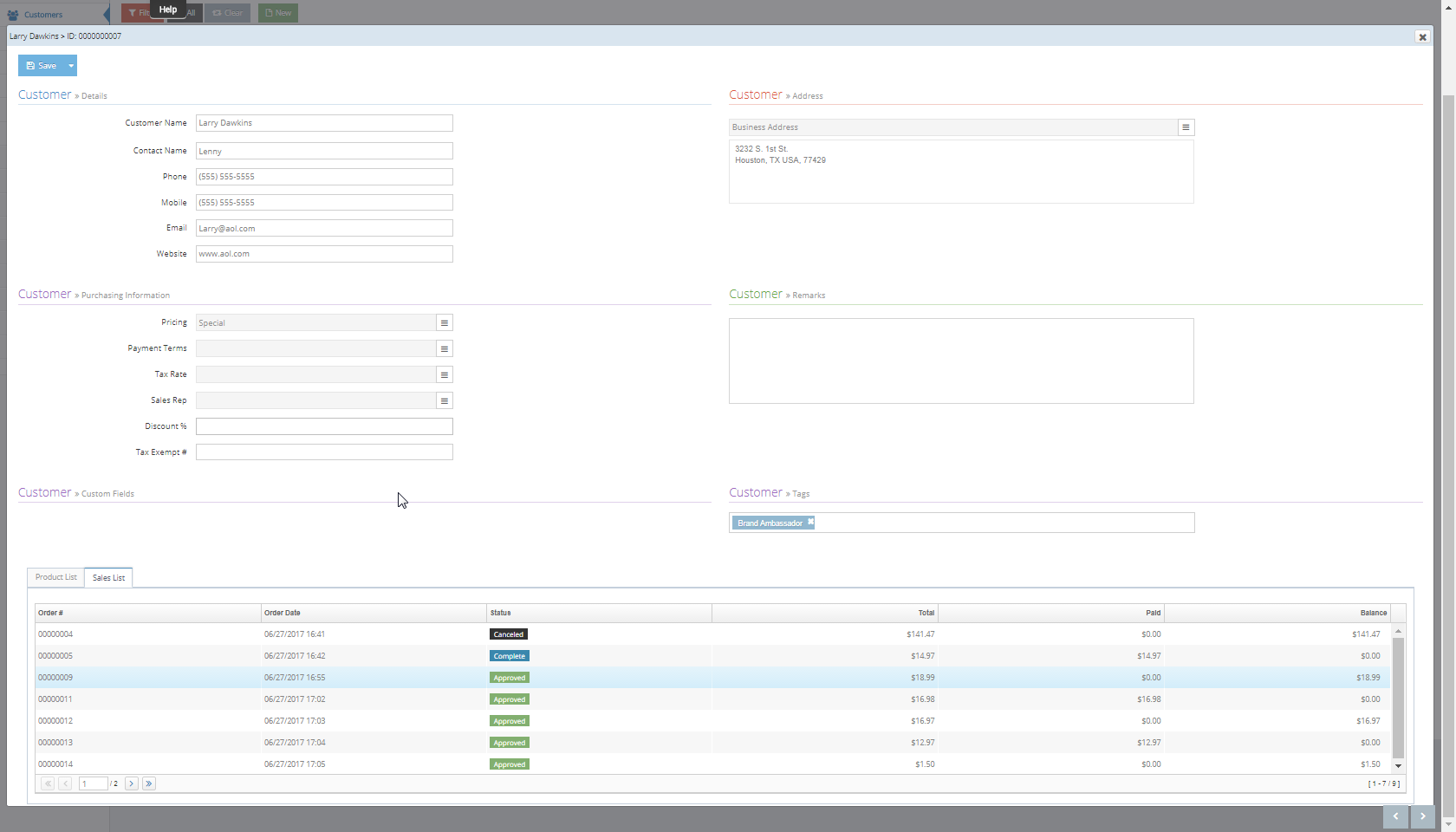Open the Tax Rate lookup icon
1456x832 pixels.
click(x=444, y=374)
